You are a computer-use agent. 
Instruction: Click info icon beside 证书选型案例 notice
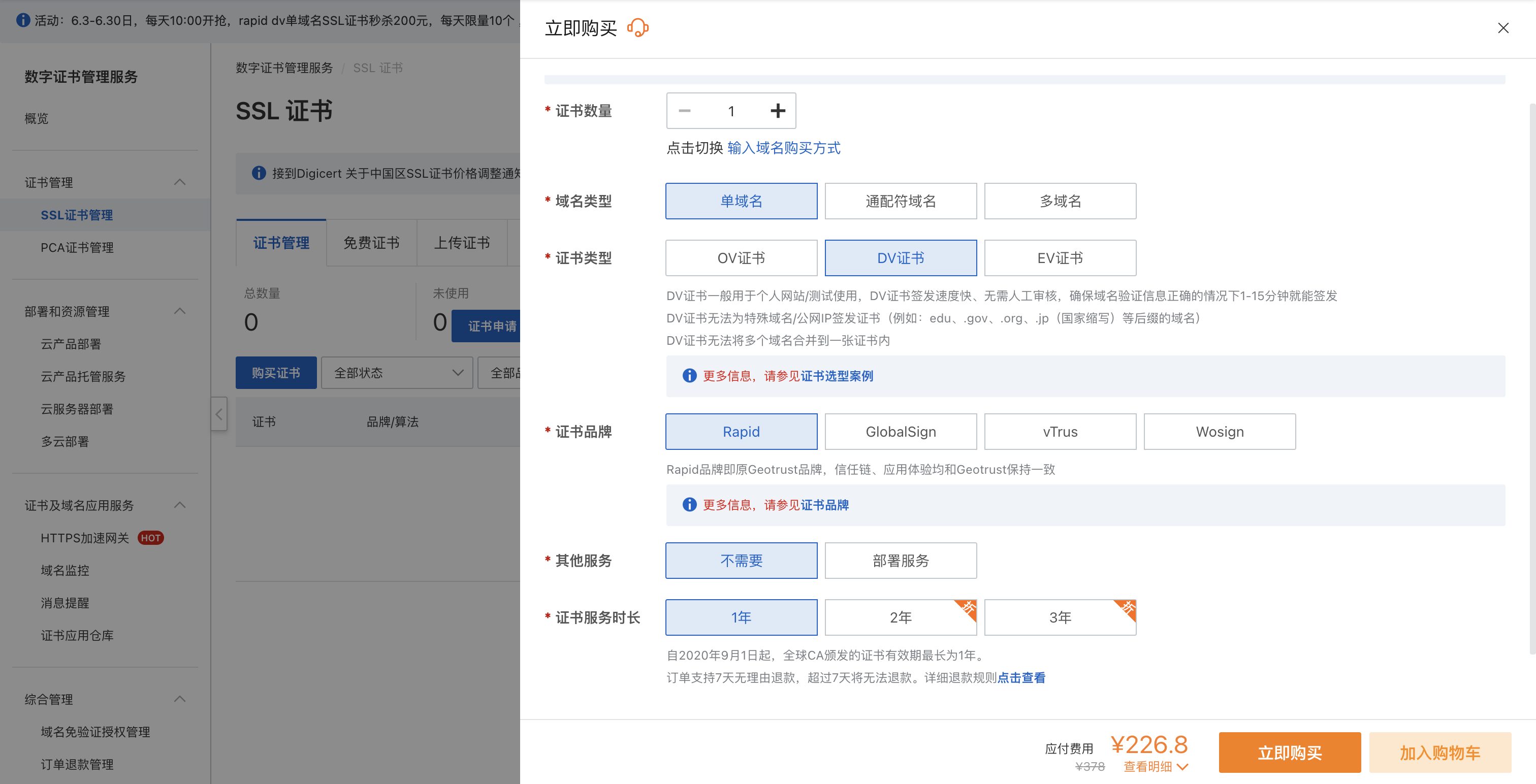coord(689,376)
